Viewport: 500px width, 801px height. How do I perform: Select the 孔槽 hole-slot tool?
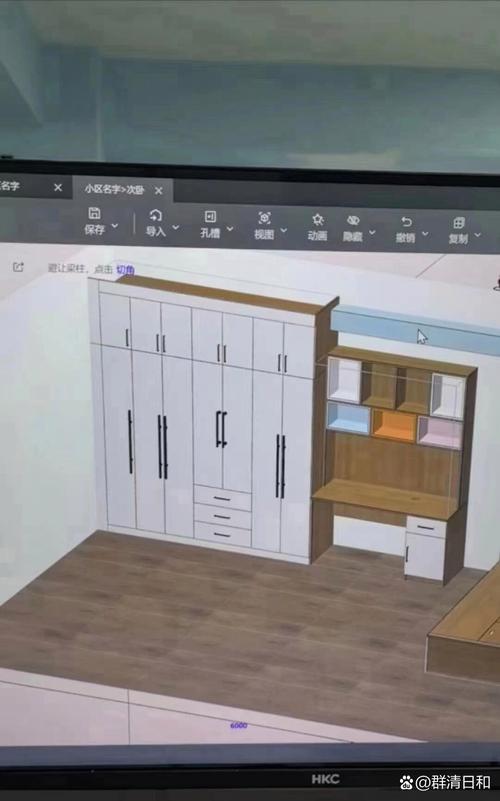tap(210, 224)
